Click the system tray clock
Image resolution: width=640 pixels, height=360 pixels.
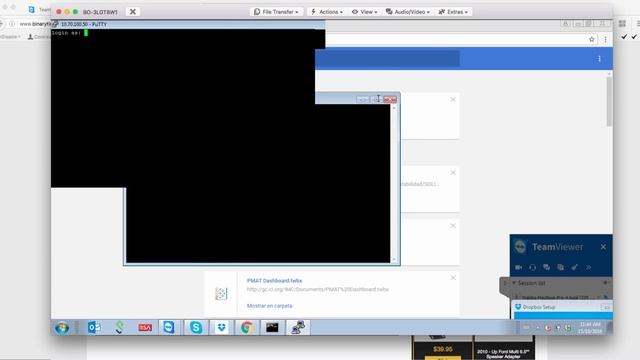click(590, 328)
